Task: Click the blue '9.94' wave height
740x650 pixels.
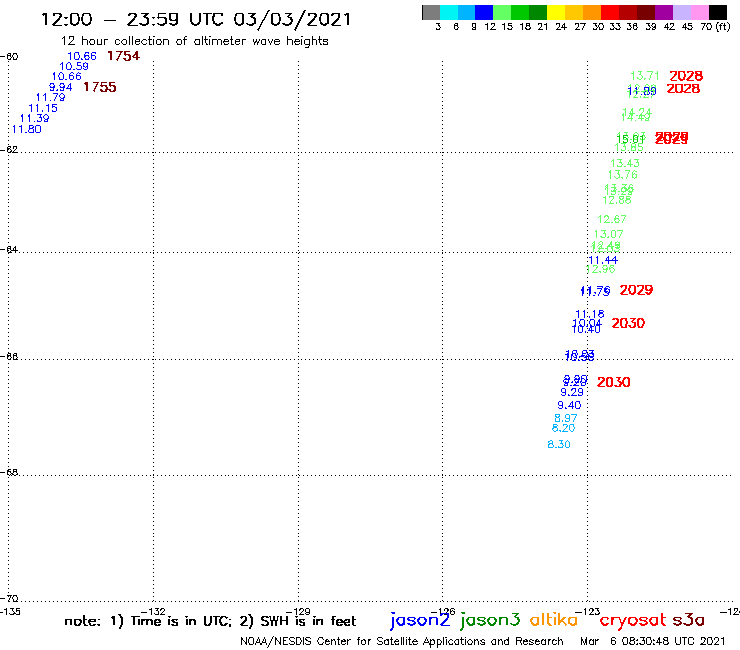Action: point(60,87)
